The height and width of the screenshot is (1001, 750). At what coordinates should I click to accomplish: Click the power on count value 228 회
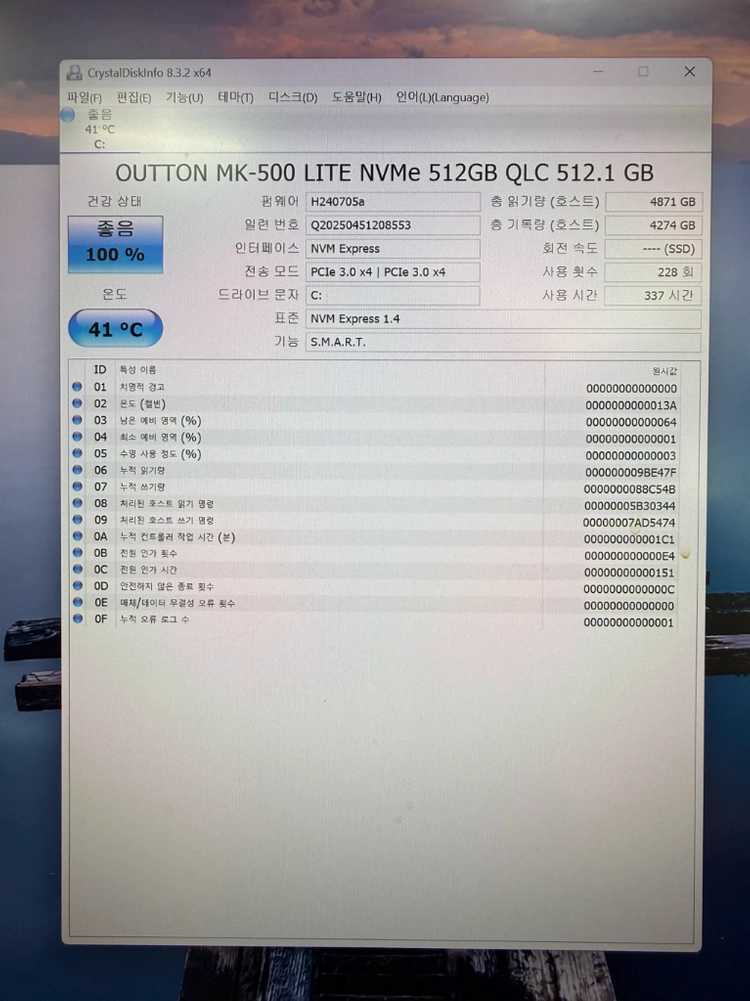[x=654, y=272]
